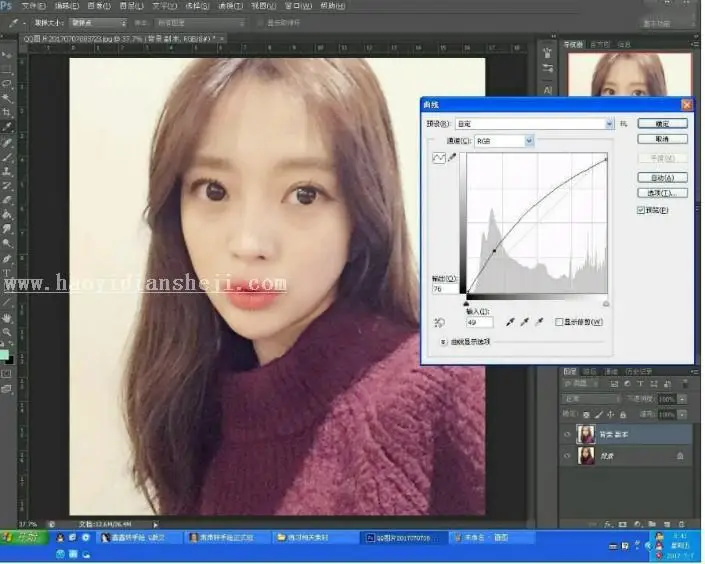Open the layer filter kind dropdown
This screenshot has width=705, height=564.
[580, 384]
